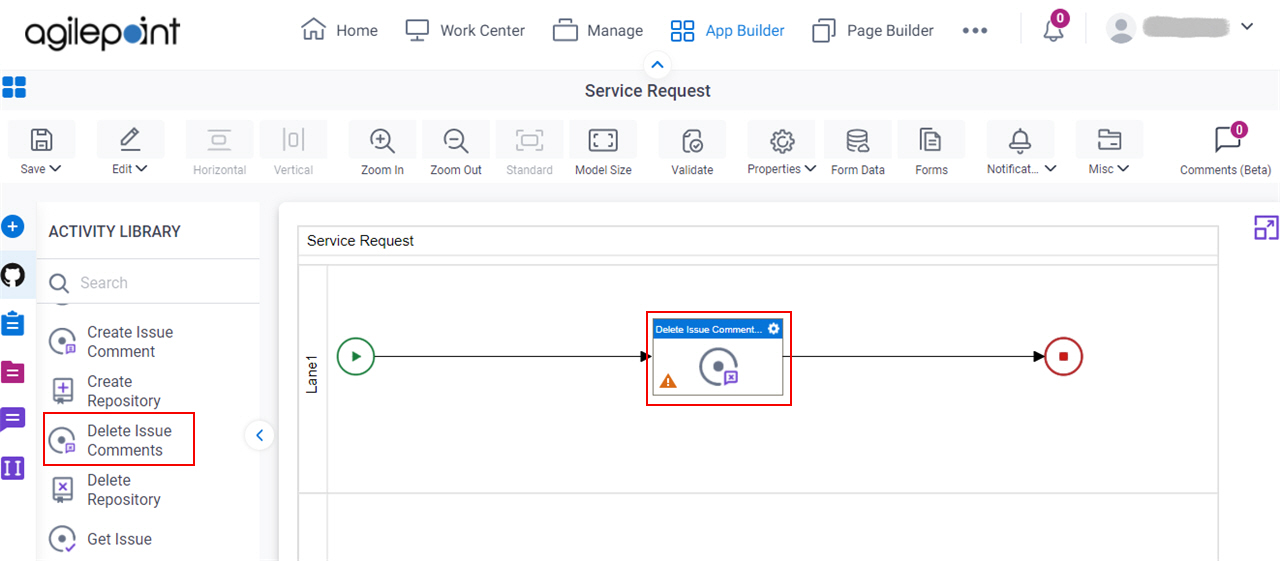Open Form Data
The image size is (1280, 561).
(x=858, y=148)
